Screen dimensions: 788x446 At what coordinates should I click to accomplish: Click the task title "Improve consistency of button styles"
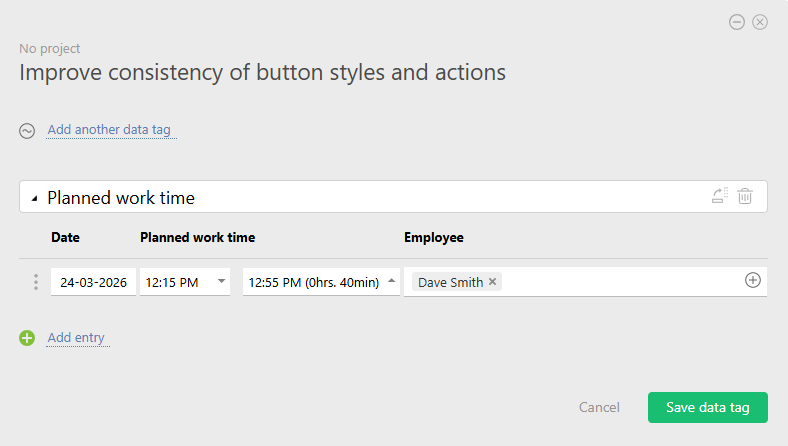pyautogui.click(x=262, y=72)
